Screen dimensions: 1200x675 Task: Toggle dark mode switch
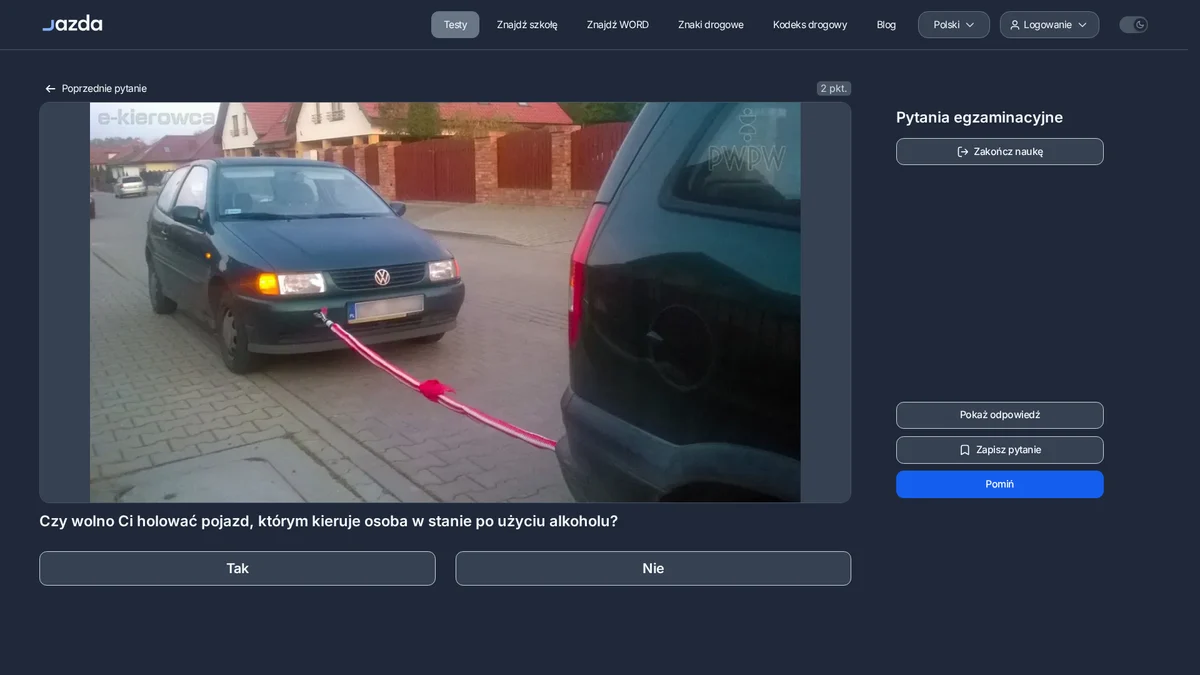point(1133,25)
